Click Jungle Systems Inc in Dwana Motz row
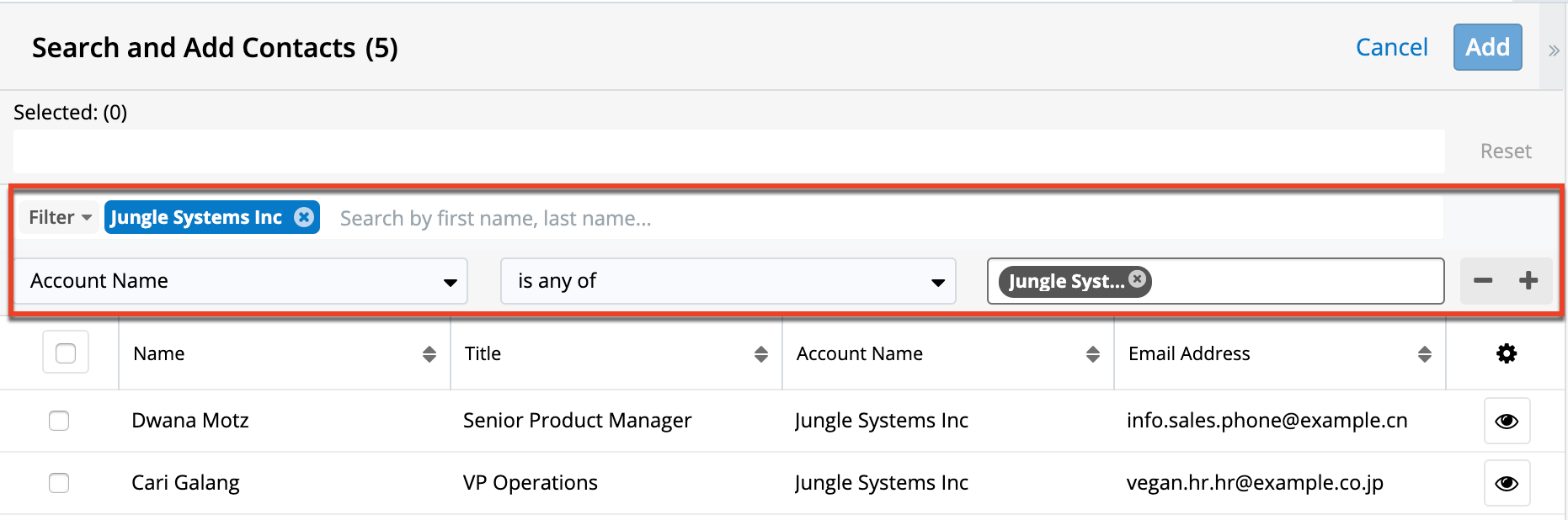This screenshot has width=1568, height=520. pos(882,420)
